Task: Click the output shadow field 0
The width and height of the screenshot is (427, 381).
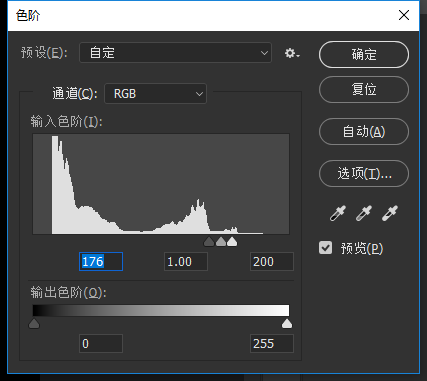Action: [101, 343]
